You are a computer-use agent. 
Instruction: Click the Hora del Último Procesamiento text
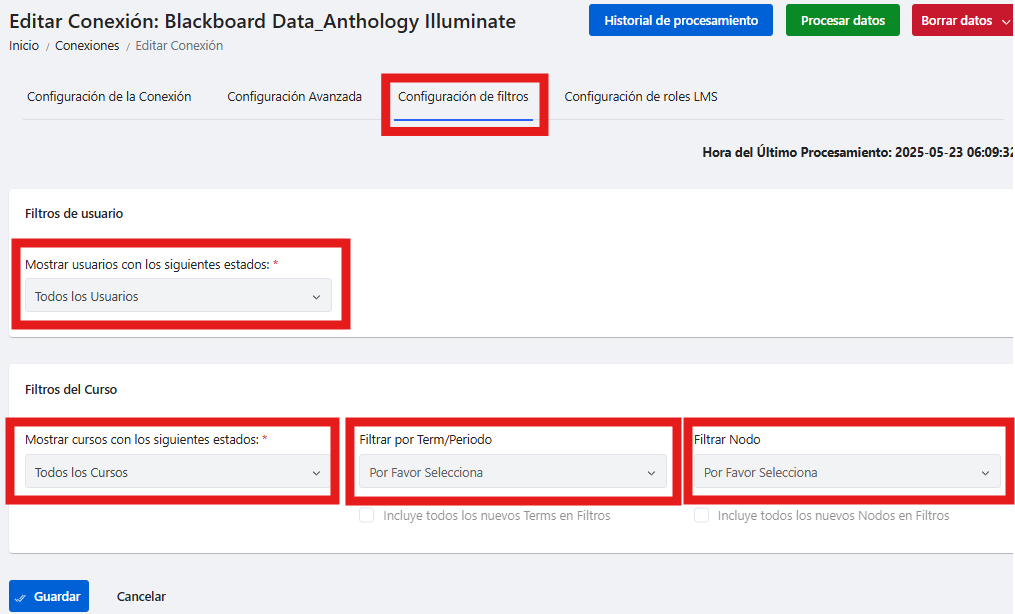click(x=858, y=153)
